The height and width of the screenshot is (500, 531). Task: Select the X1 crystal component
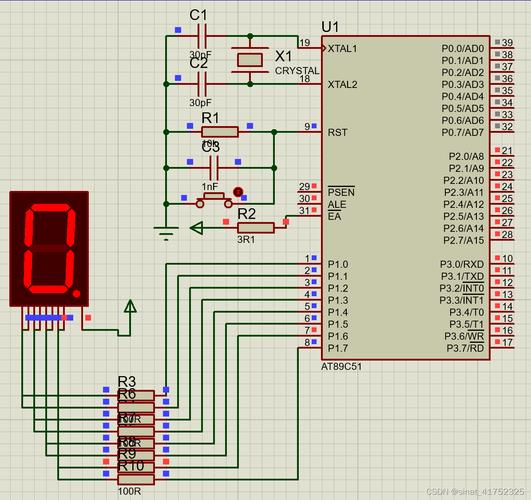250,60
